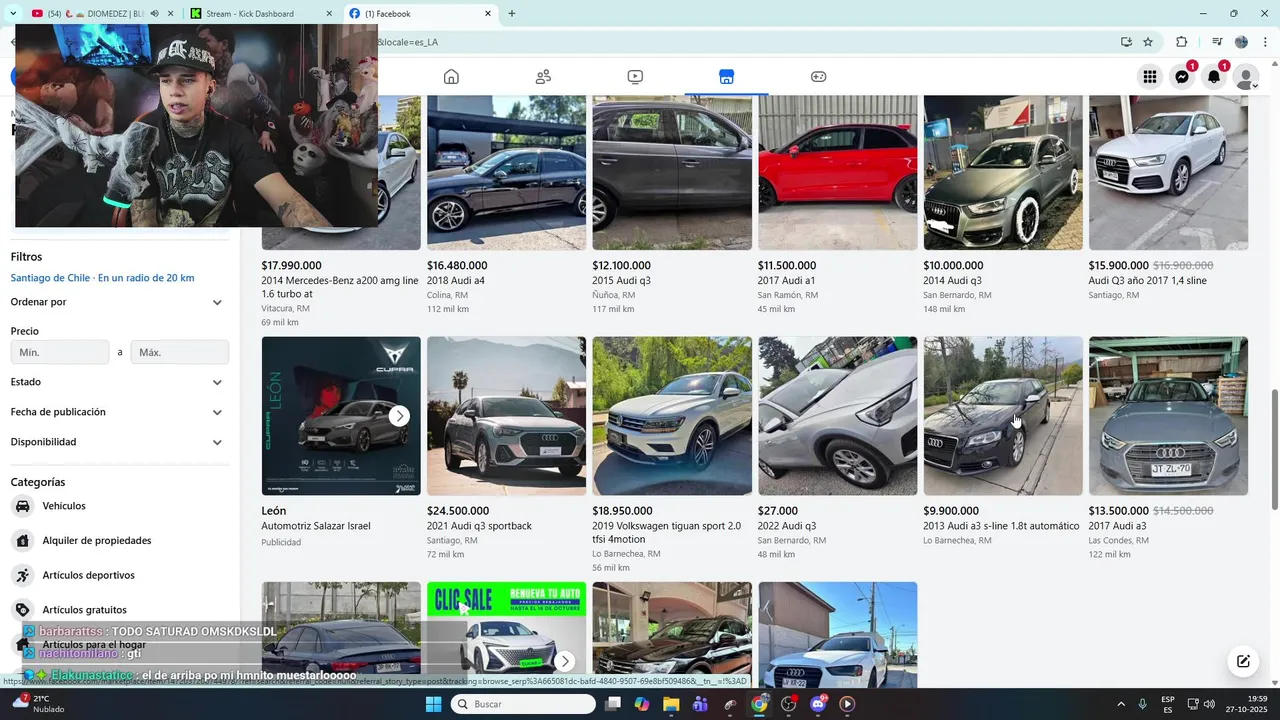1280x720 pixels.
Task: Expand Fecha de publicación filter
Action: click(118, 412)
